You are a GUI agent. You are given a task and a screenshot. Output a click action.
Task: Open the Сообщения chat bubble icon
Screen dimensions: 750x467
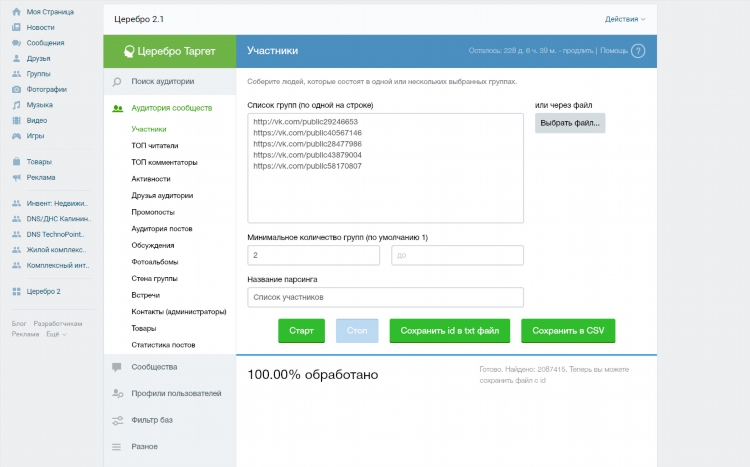coord(16,43)
